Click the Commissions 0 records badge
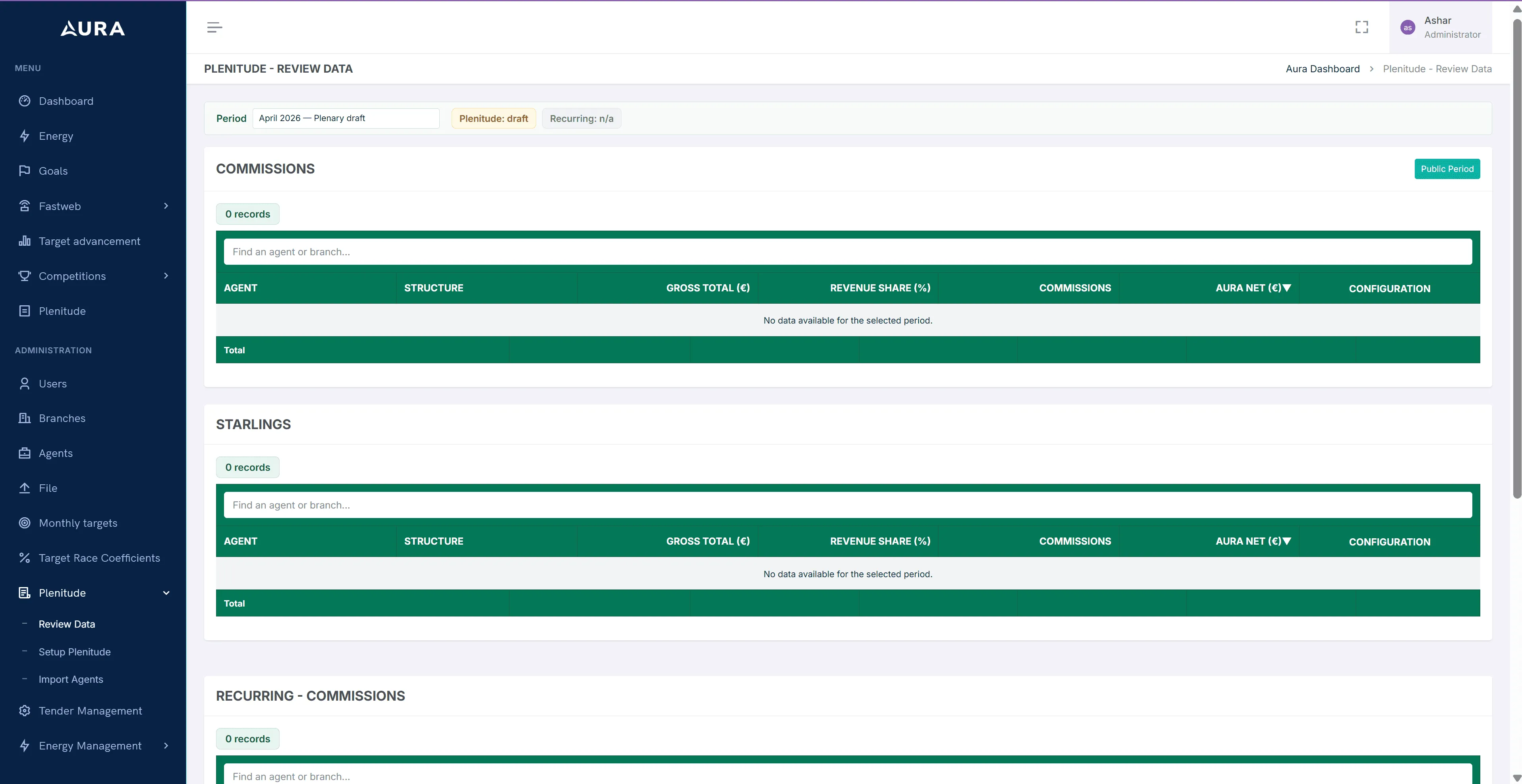This screenshot has width=1522, height=784. click(x=247, y=214)
